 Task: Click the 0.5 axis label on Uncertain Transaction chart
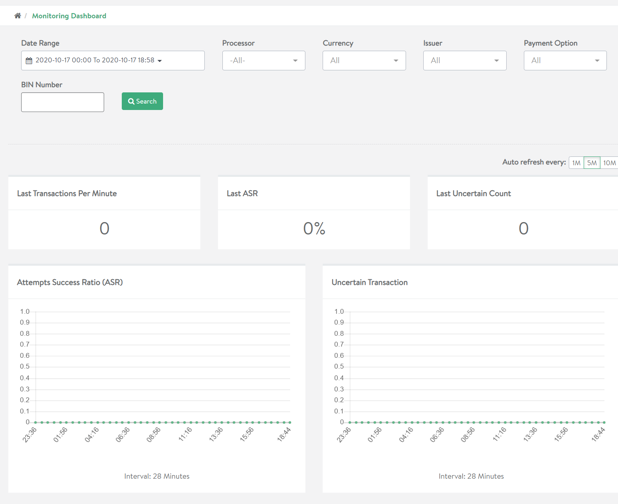(x=339, y=366)
